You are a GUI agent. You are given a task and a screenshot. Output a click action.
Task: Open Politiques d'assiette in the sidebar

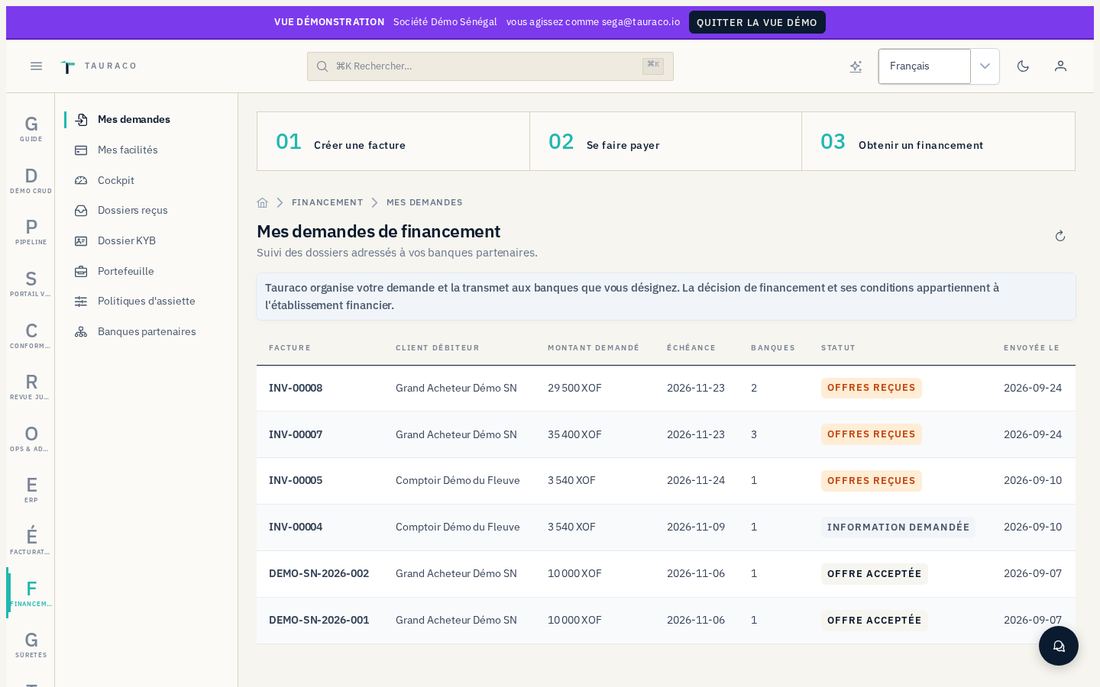coord(146,301)
